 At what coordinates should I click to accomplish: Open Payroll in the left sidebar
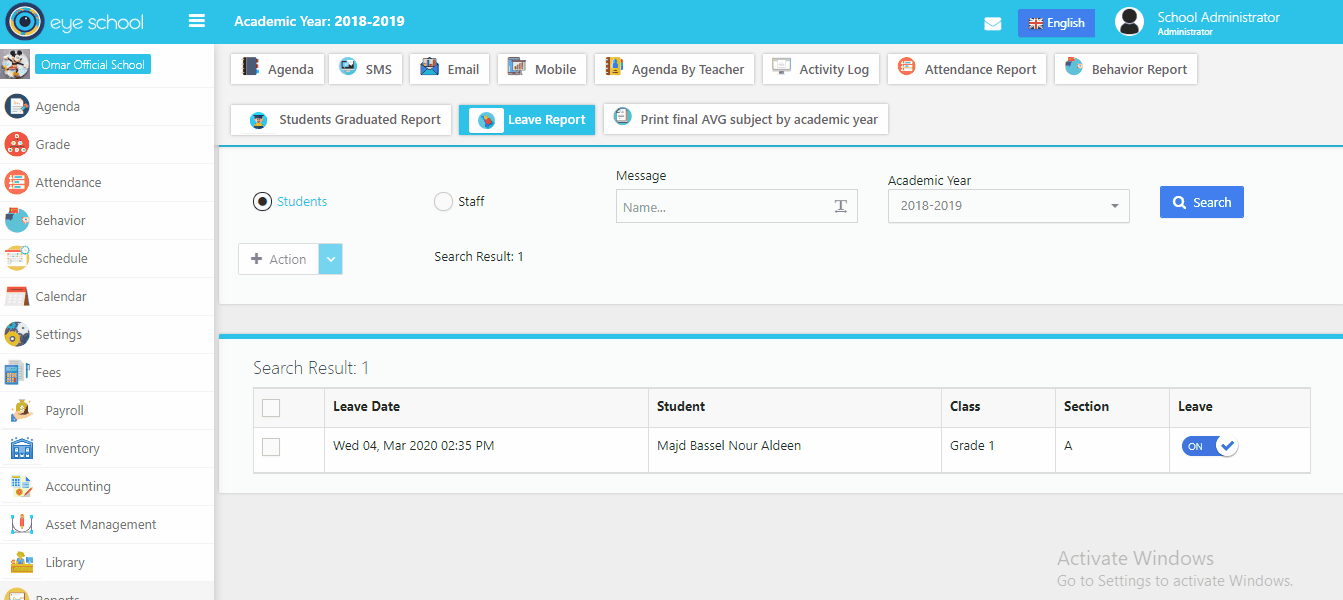click(107, 411)
